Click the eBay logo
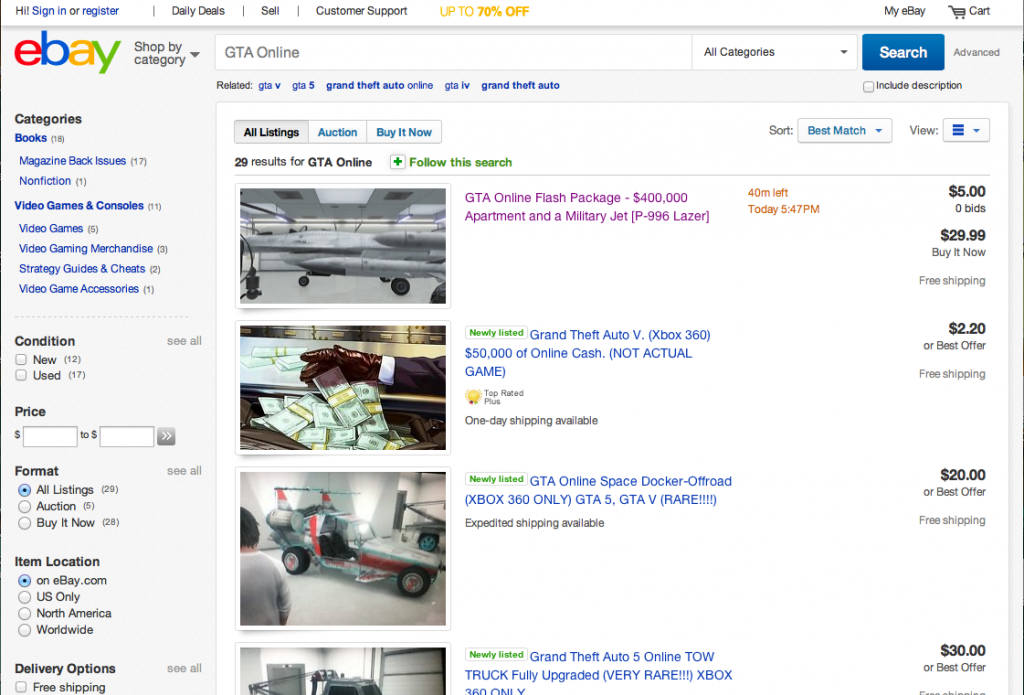 point(65,54)
